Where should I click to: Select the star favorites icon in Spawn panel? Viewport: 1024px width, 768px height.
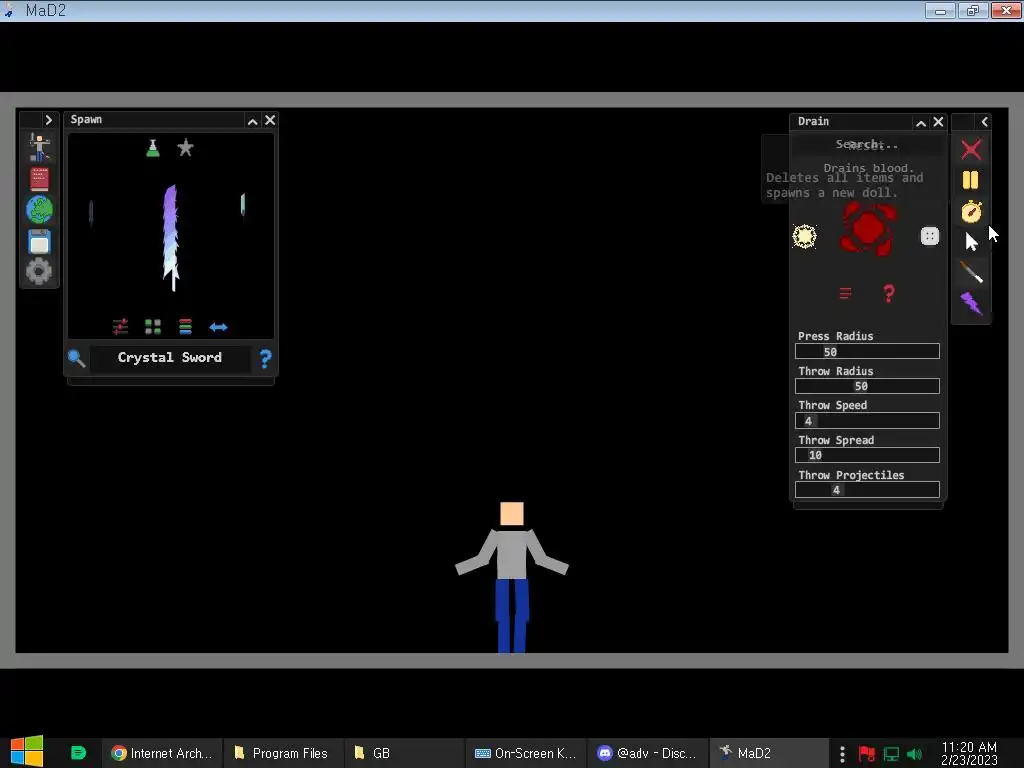[185, 148]
